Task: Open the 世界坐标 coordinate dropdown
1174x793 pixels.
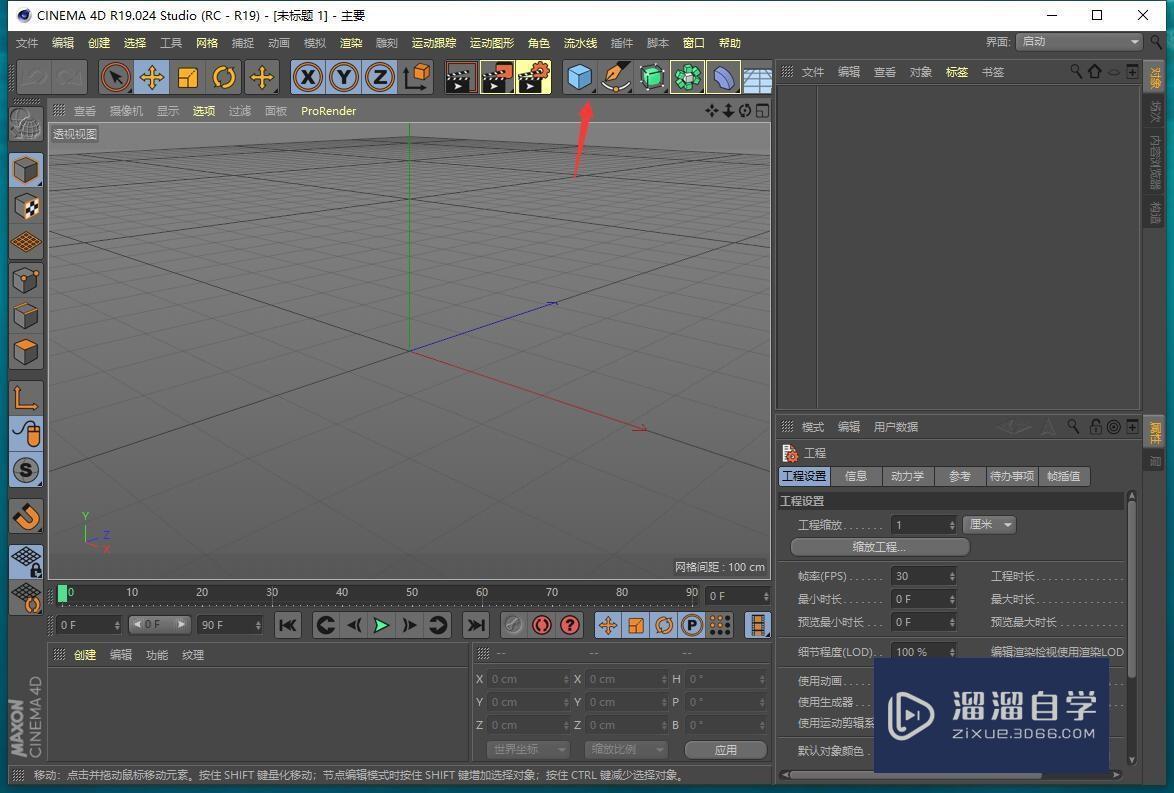Action: [x=526, y=749]
